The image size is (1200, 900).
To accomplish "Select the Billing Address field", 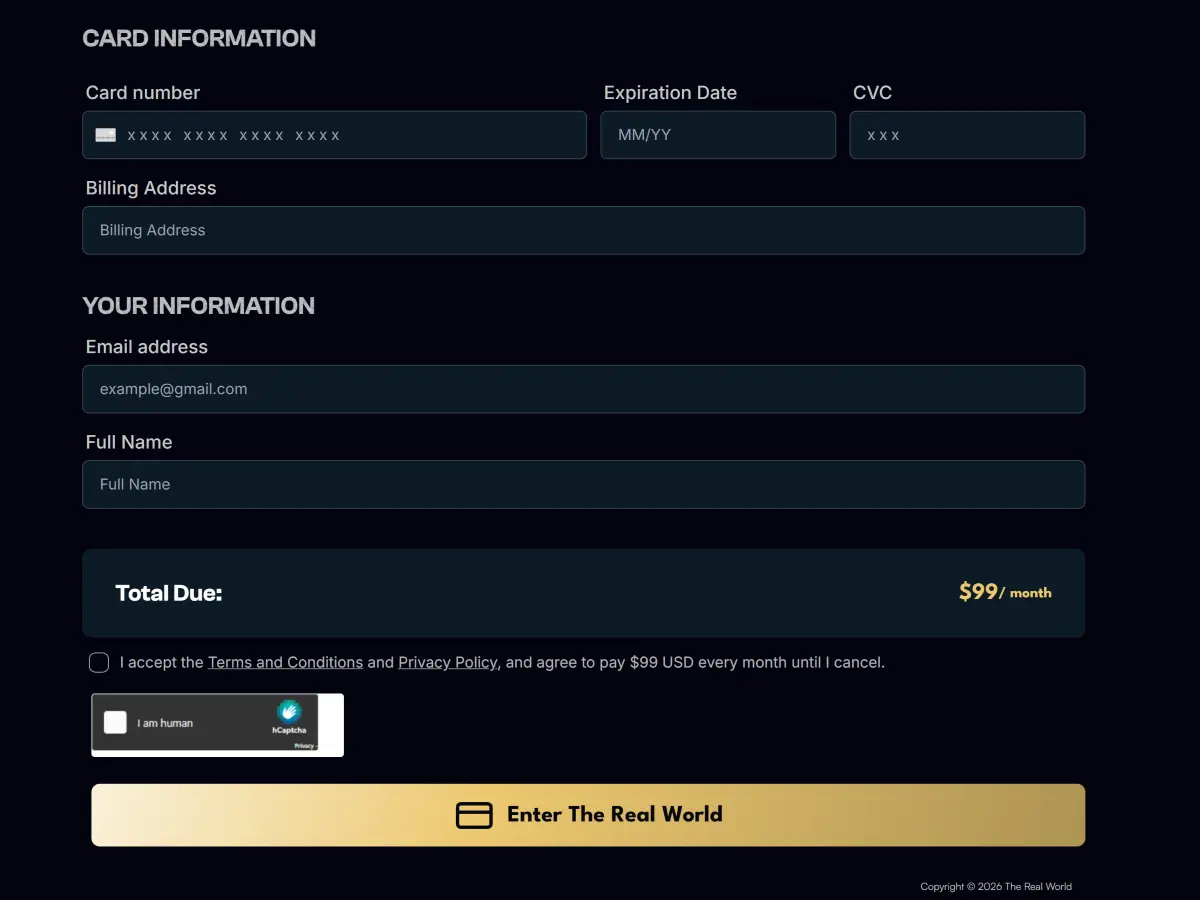I will click(x=584, y=230).
